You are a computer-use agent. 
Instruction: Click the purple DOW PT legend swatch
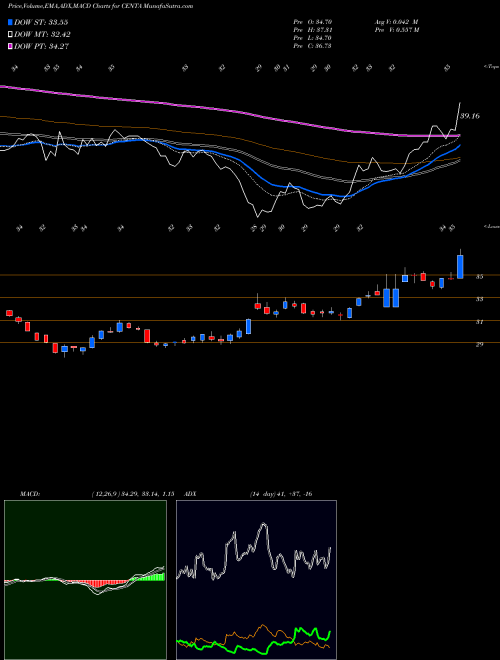[x=11, y=46]
